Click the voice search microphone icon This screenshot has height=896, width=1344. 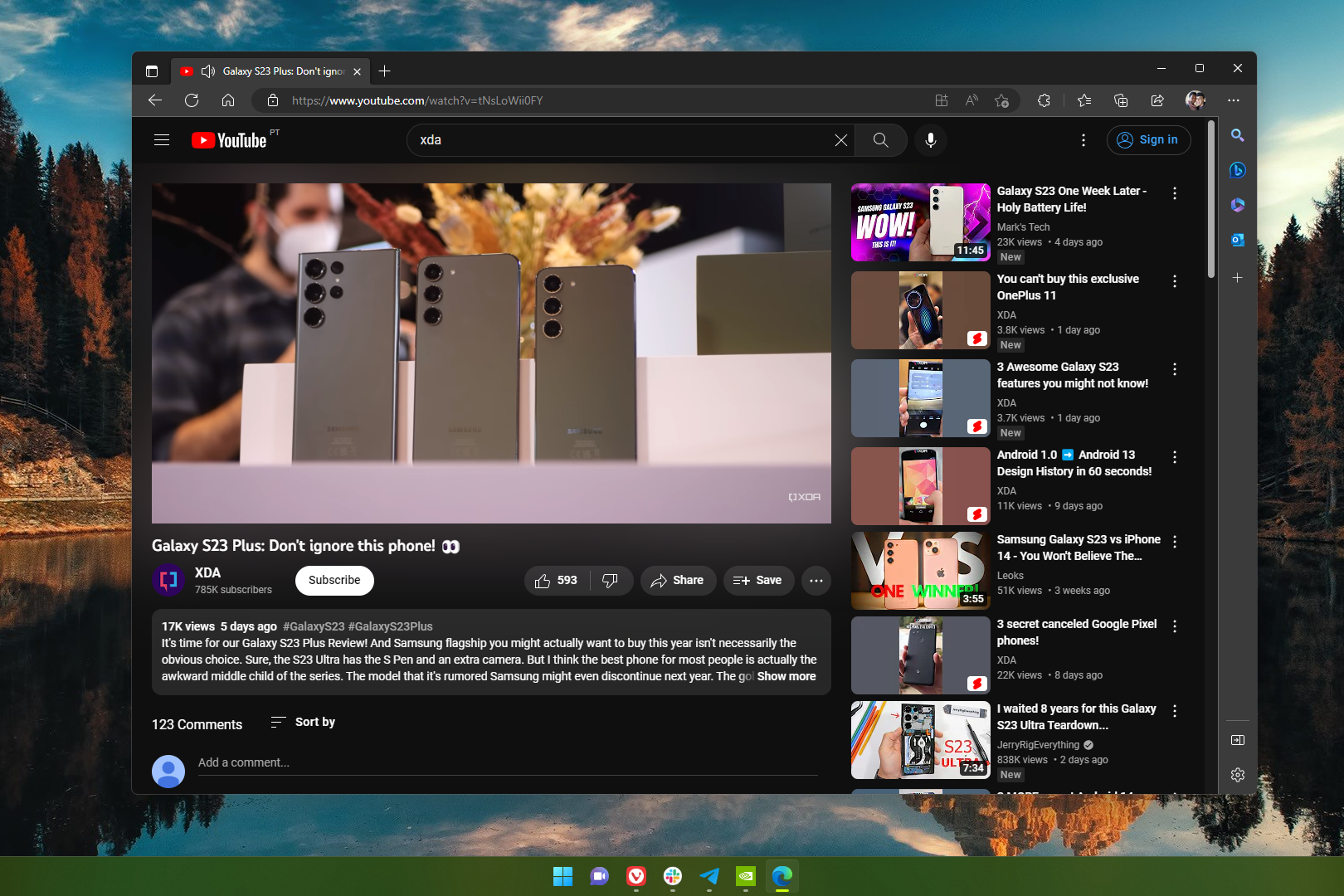click(931, 140)
